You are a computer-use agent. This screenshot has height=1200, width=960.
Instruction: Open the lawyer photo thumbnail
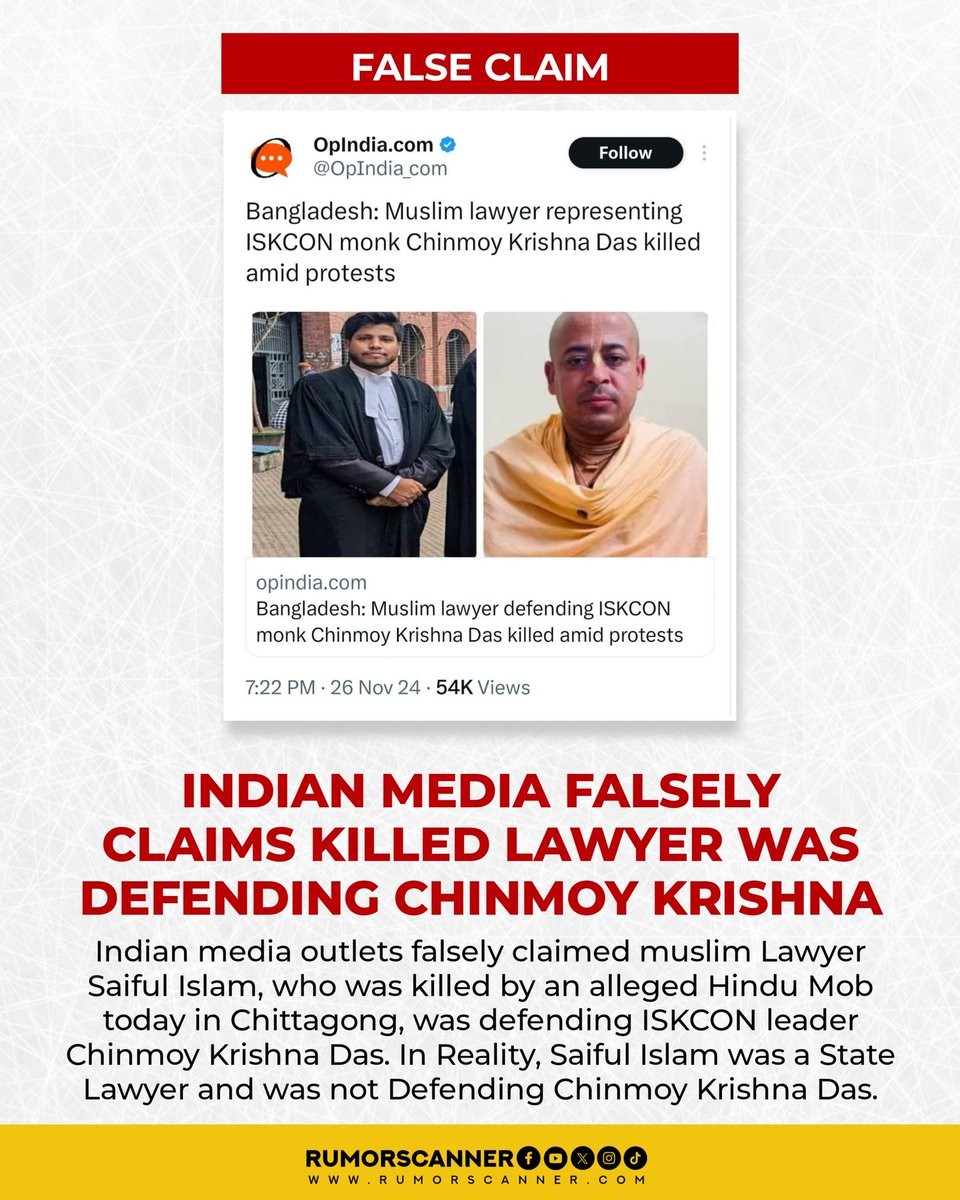click(x=364, y=434)
